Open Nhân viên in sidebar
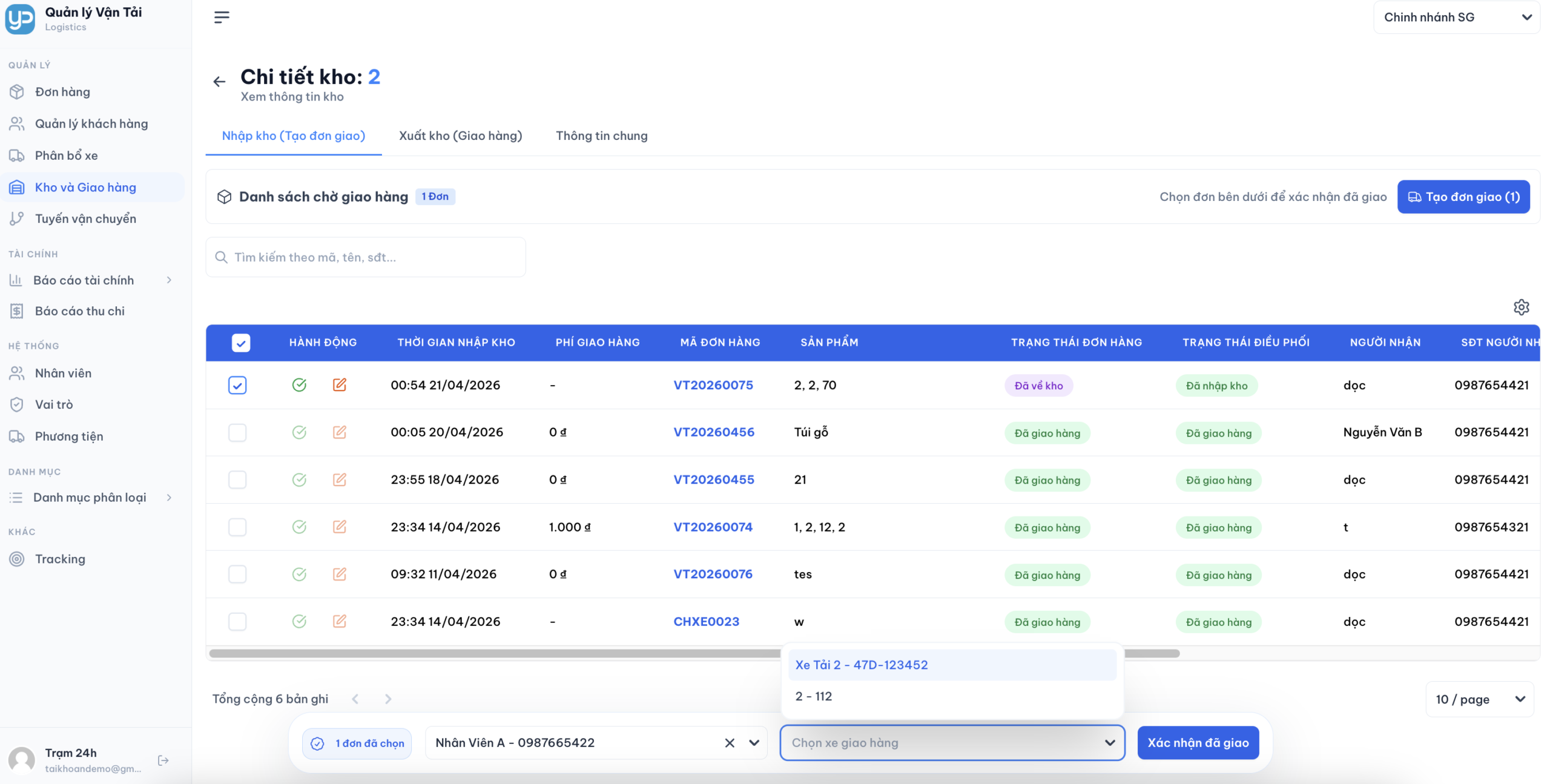 pyautogui.click(x=91, y=373)
